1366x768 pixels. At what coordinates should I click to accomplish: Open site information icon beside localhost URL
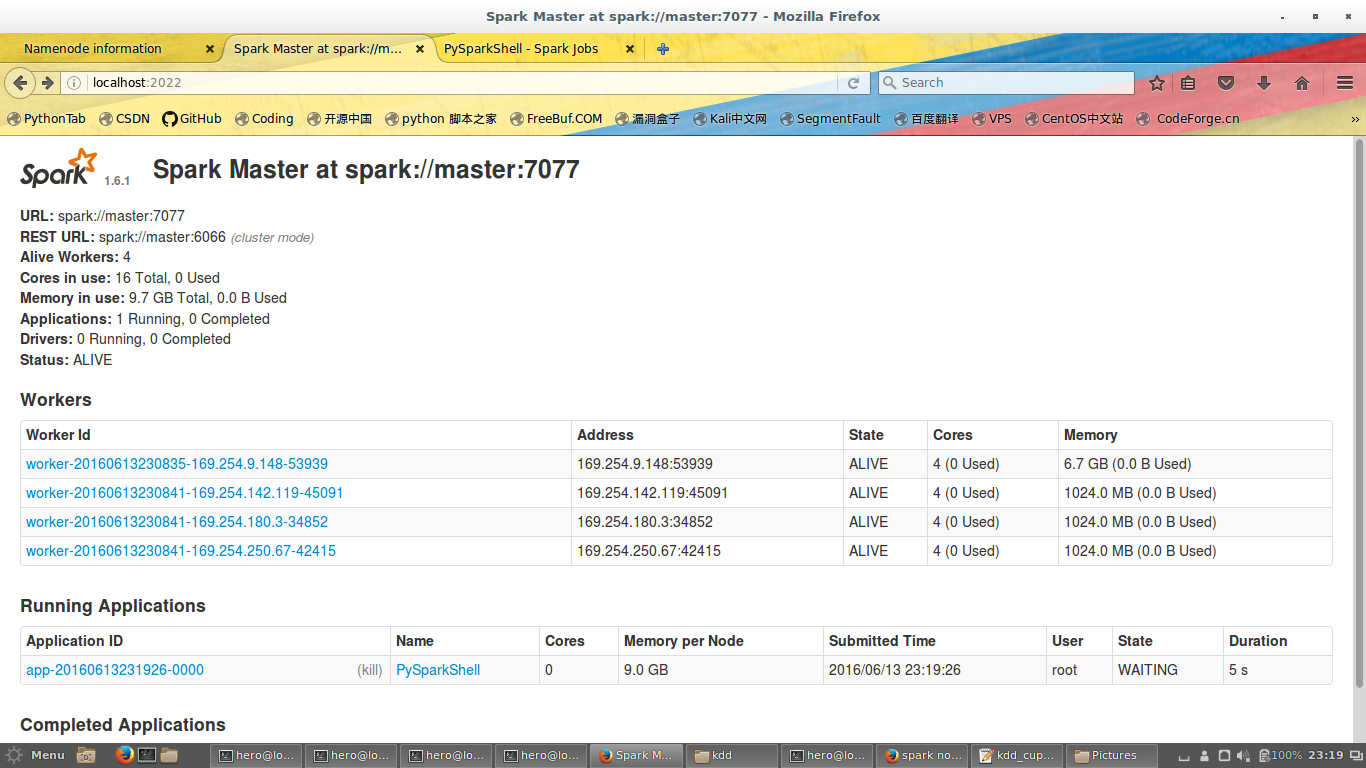click(x=74, y=83)
